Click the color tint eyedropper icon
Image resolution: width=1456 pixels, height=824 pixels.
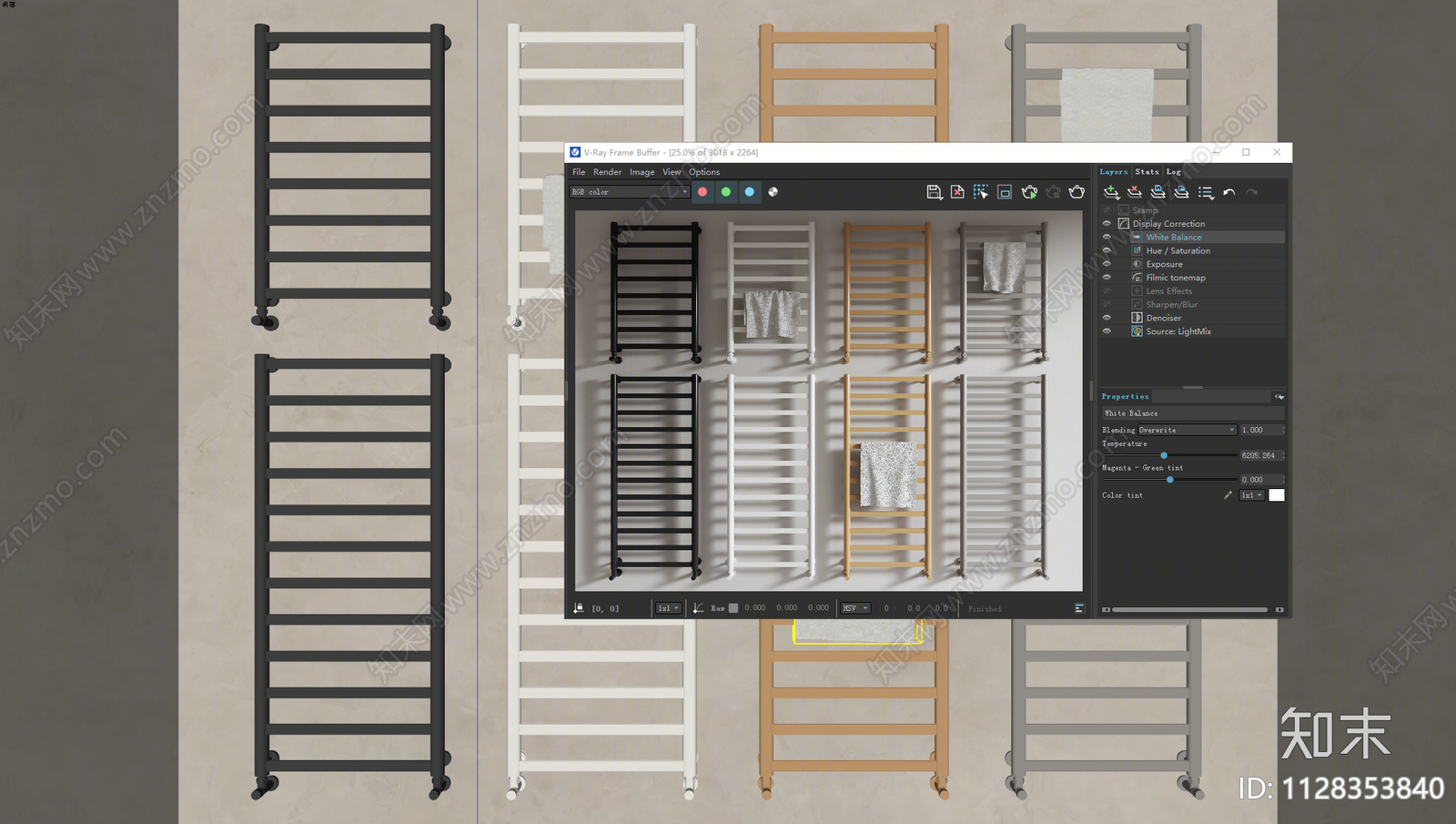[x=1228, y=495]
